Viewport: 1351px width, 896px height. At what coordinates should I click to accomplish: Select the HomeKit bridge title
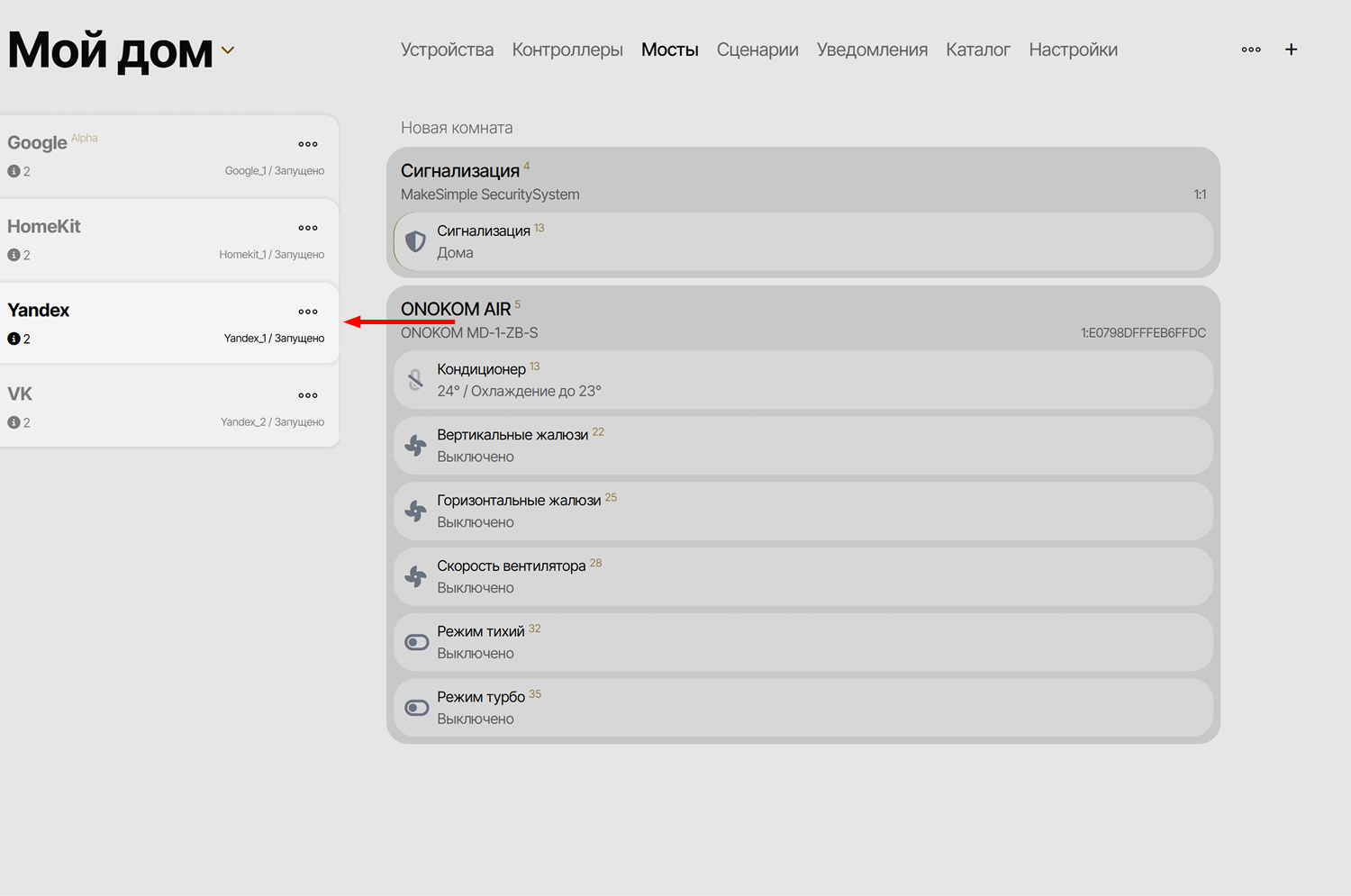[44, 226]
